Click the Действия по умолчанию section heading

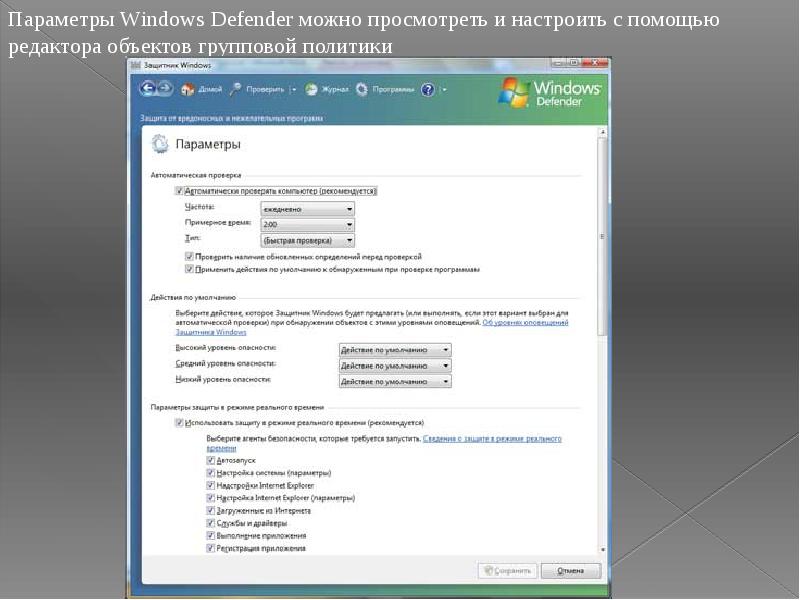coord(193,297)
